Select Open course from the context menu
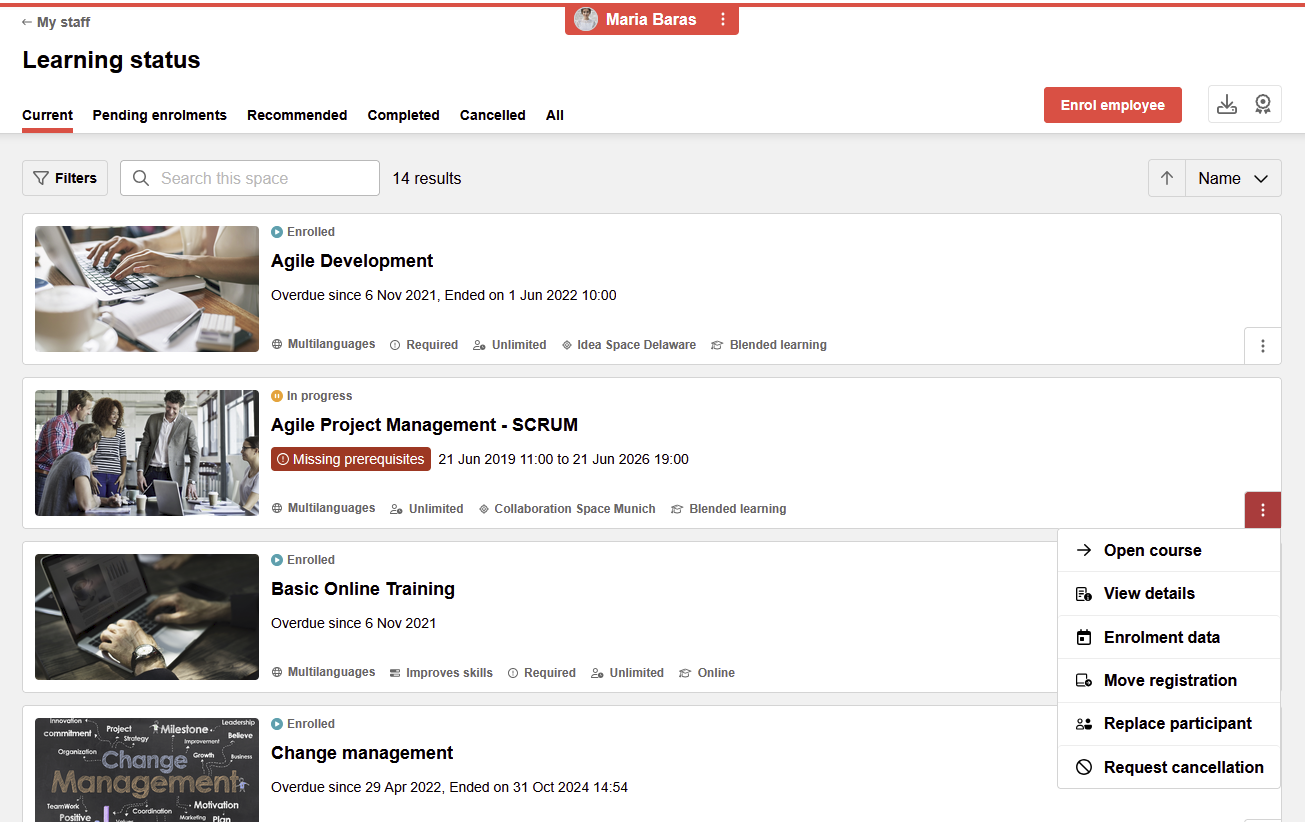 point(1152,550)
